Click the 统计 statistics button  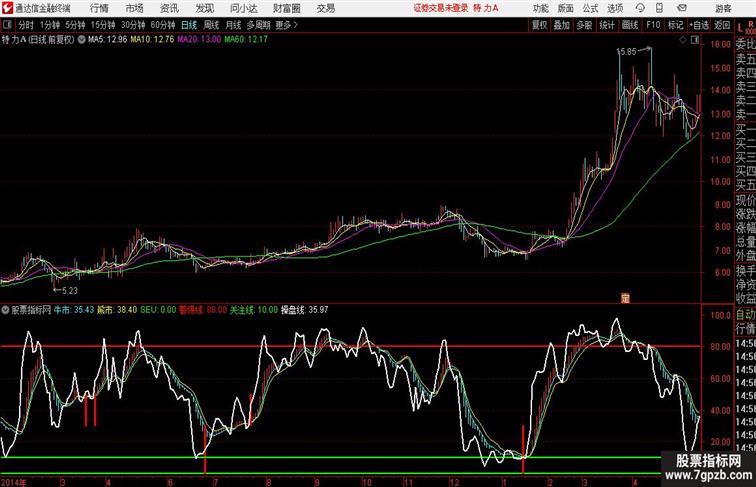click(607, 25)
